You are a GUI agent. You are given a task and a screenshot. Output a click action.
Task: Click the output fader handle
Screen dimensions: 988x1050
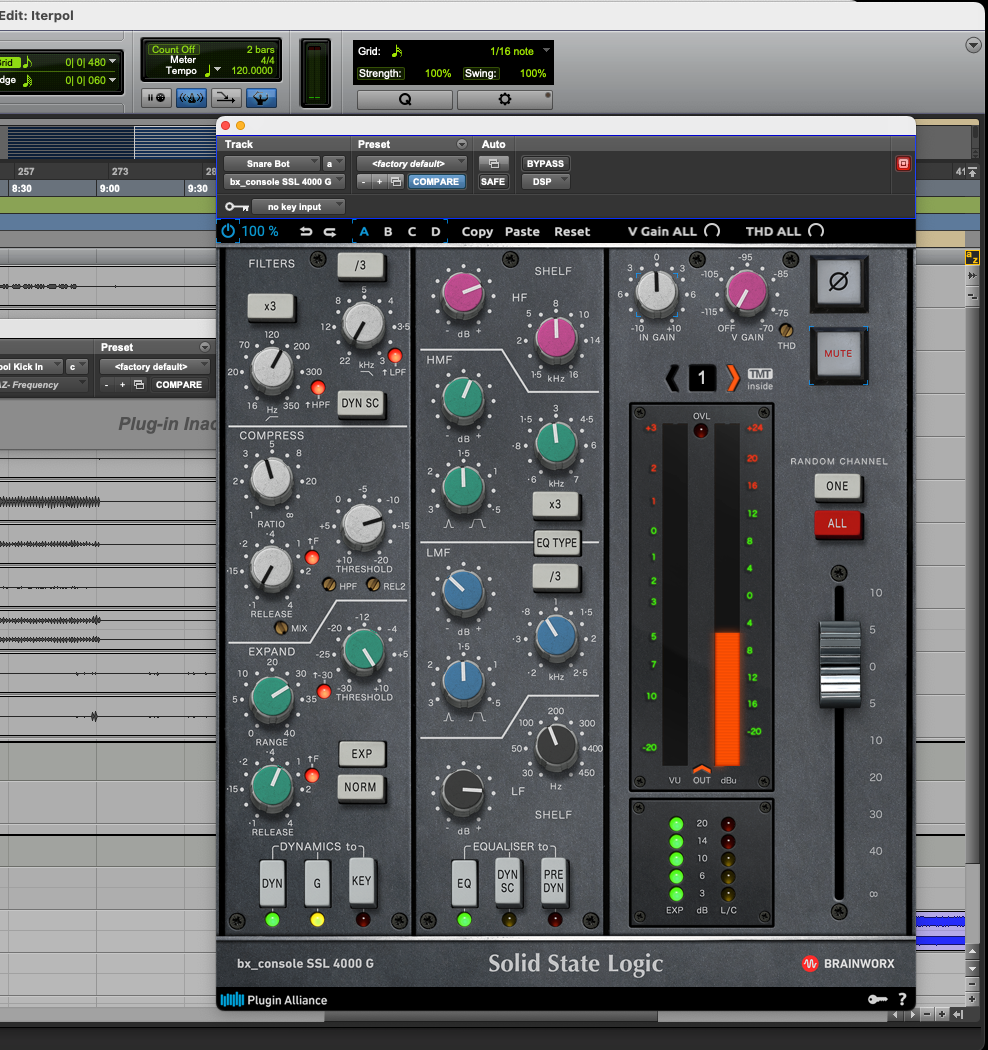click(839, 663)
